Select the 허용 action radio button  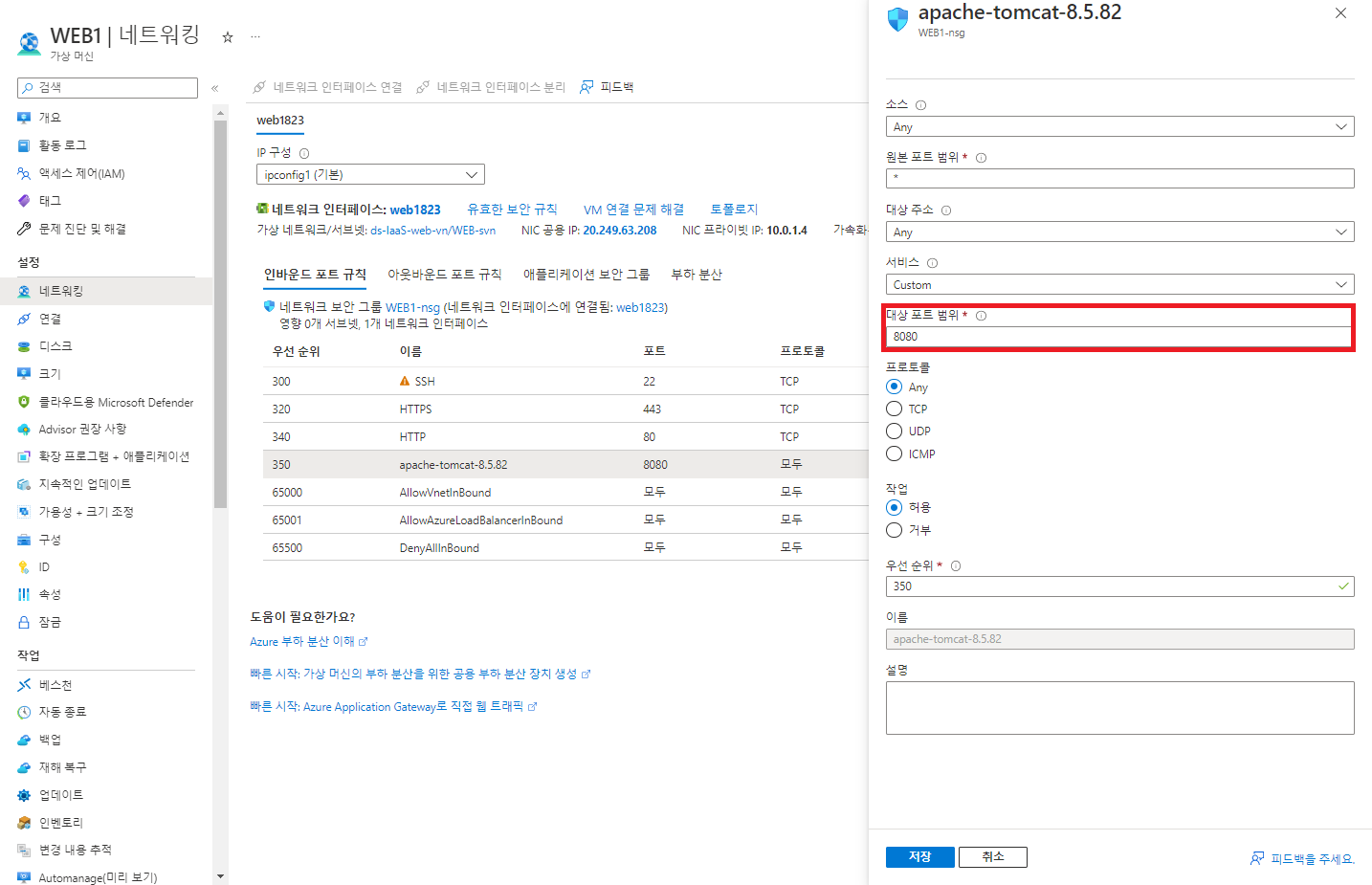(895, 507)
